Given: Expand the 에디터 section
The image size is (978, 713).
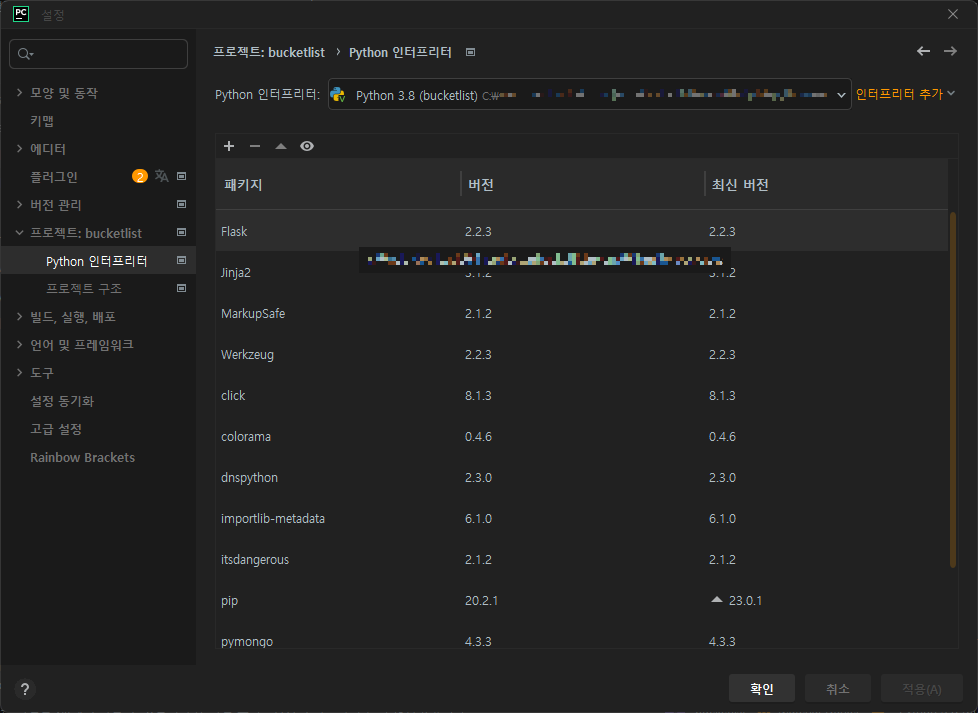Looking at the screenshot, I should click(x=19, y=148).
